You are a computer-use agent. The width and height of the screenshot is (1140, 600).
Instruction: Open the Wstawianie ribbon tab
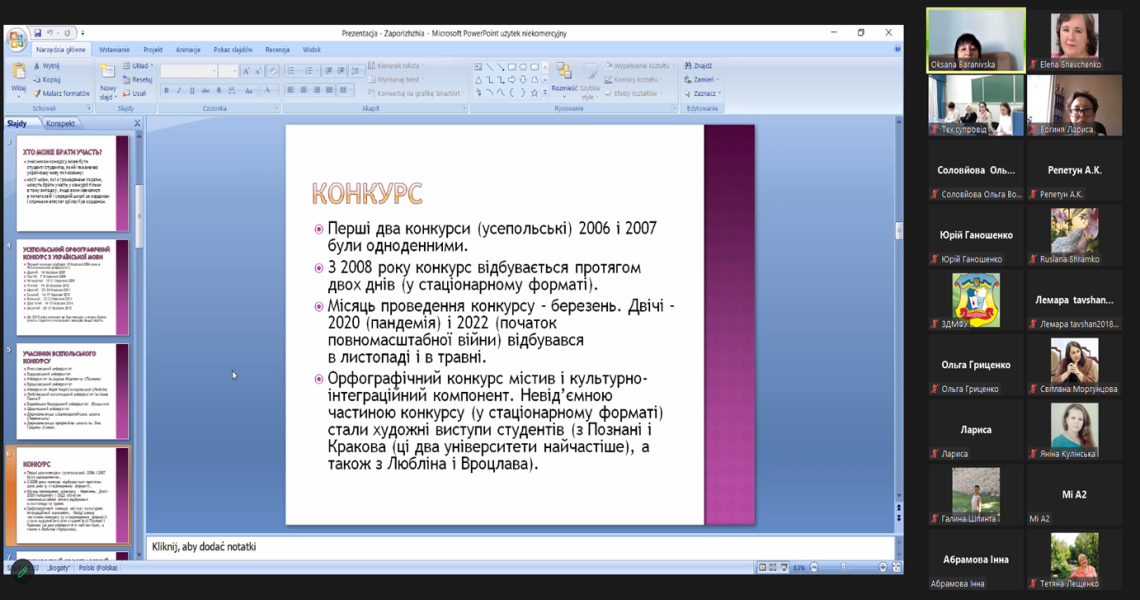114,49
